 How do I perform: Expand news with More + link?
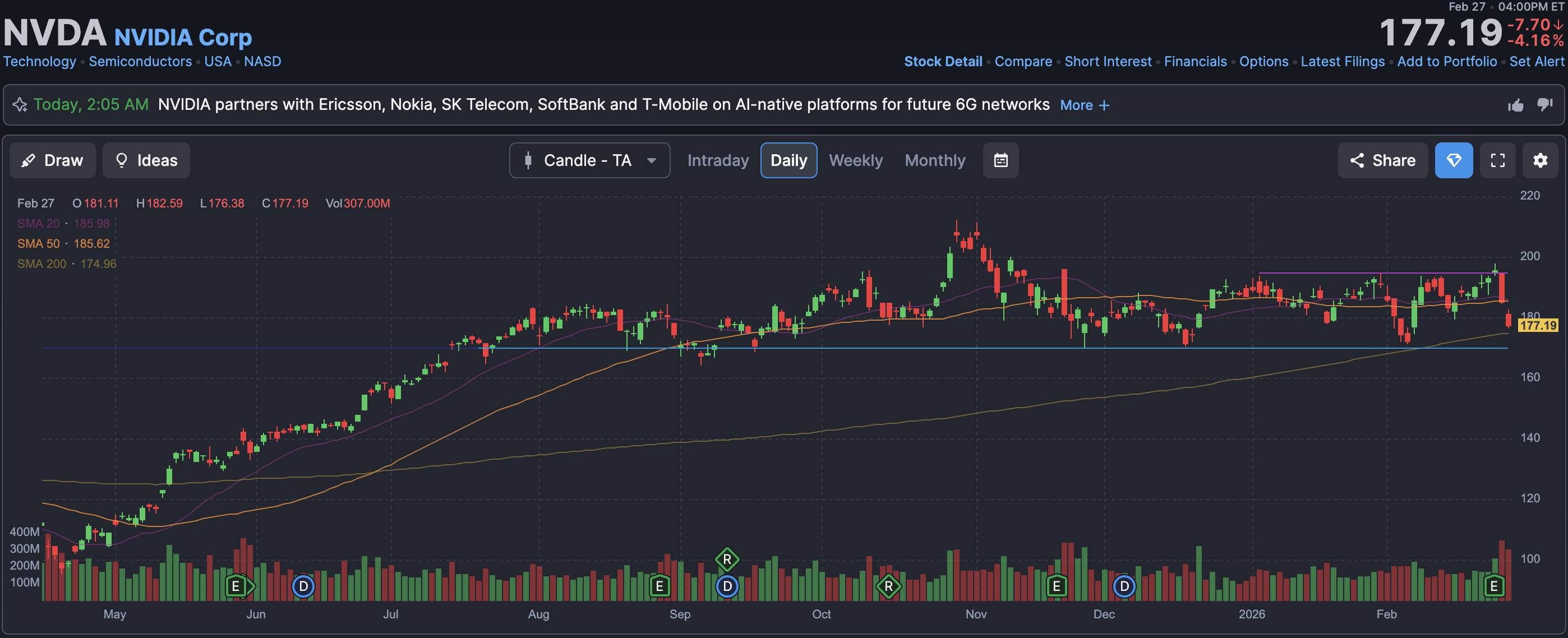[x=1084, y=105]
